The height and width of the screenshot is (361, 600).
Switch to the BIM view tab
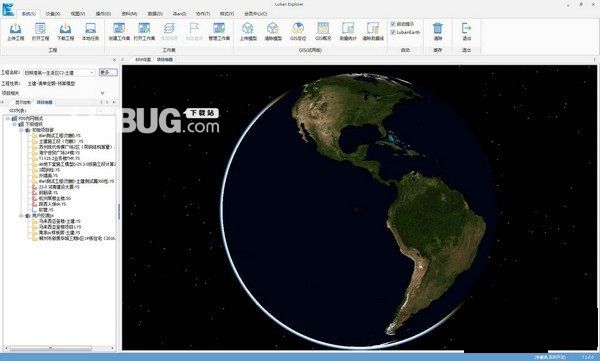pyautogui.click(x=143, y=60)
